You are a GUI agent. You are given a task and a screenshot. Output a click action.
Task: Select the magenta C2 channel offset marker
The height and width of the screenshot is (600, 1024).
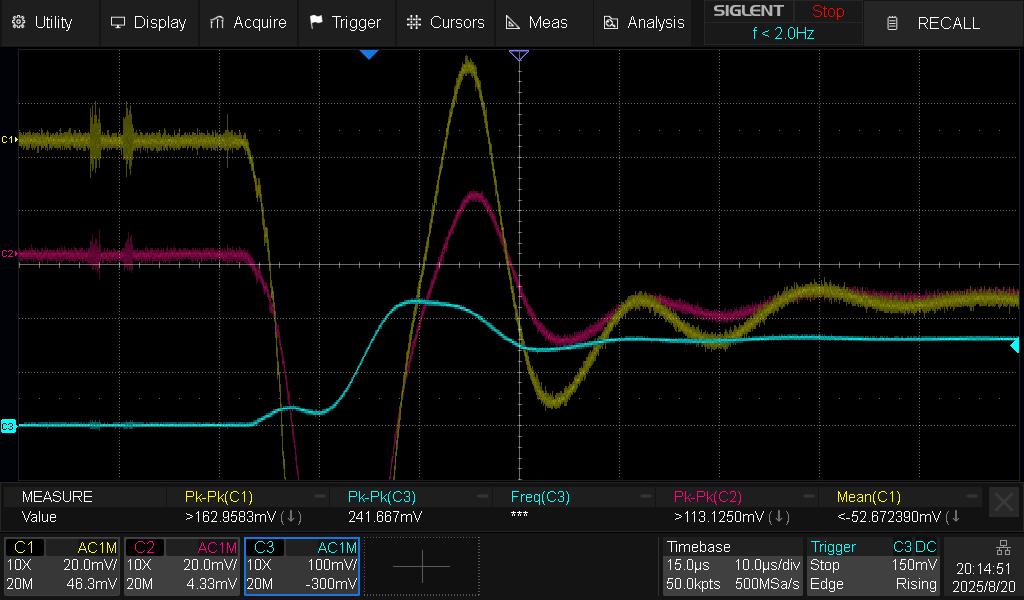click(x=9, y=254)
